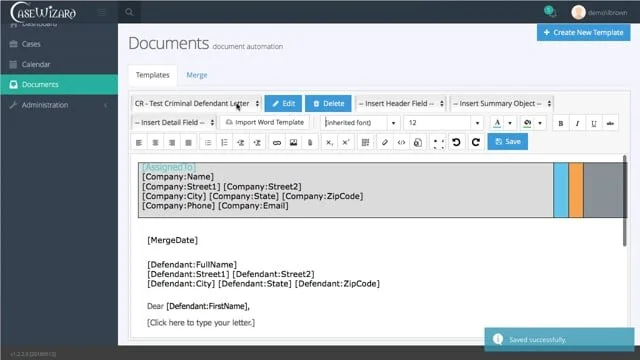Open the template selector CR - Test Criminal Defendant Letter
Image resolution: width=640 pixels, height=360 pixels.
tap(197, 104)
